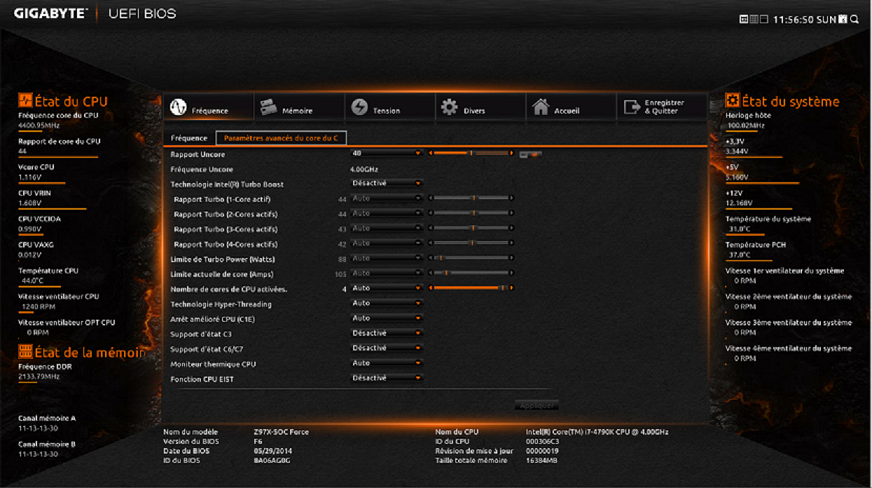
Task: Click left arrow of Limite de Turbo Power slider
Action: 430,258
